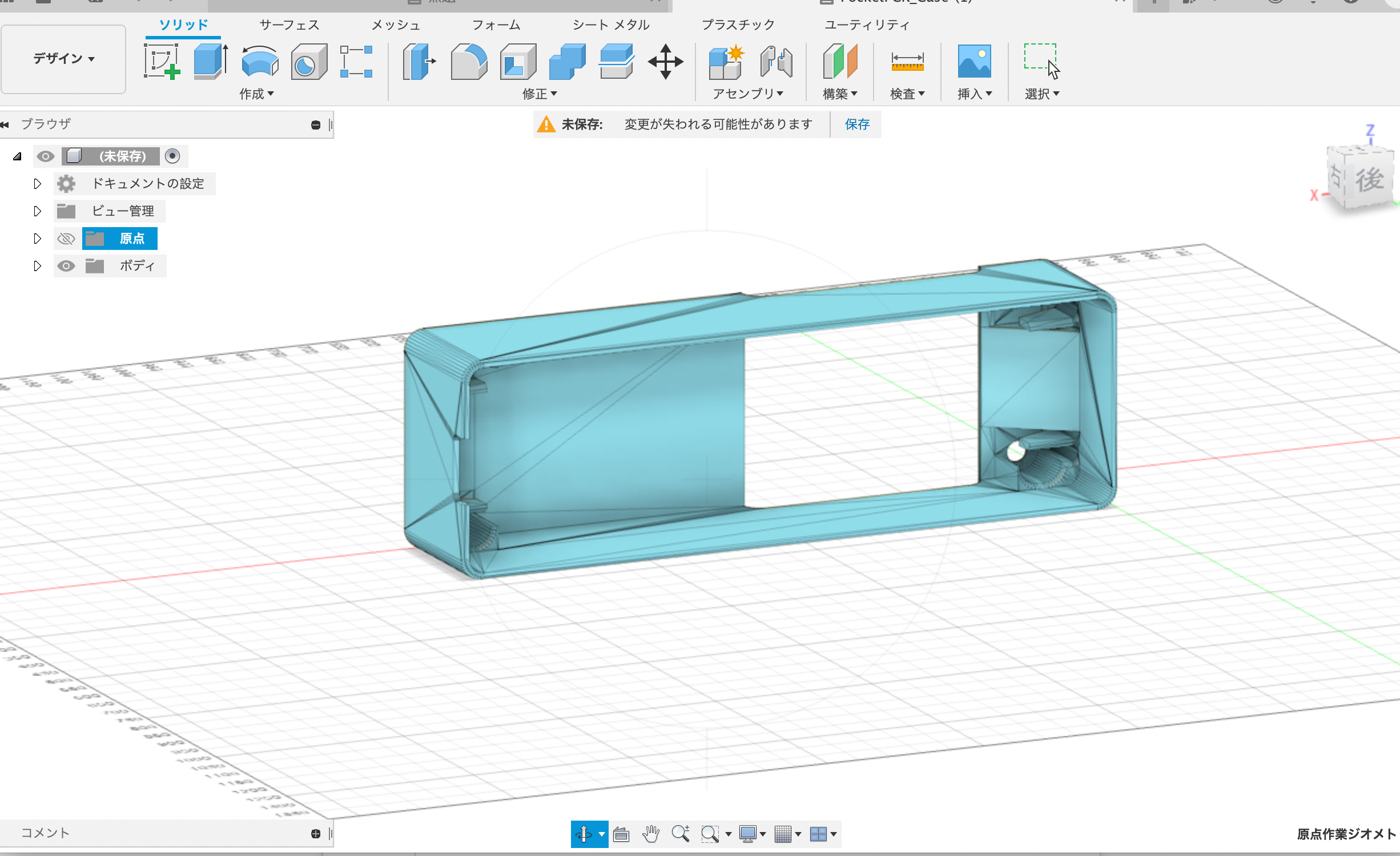Open the 修正 dropdown menu
Viewport: 1400px width, 856px height.
tap(540, 94)
